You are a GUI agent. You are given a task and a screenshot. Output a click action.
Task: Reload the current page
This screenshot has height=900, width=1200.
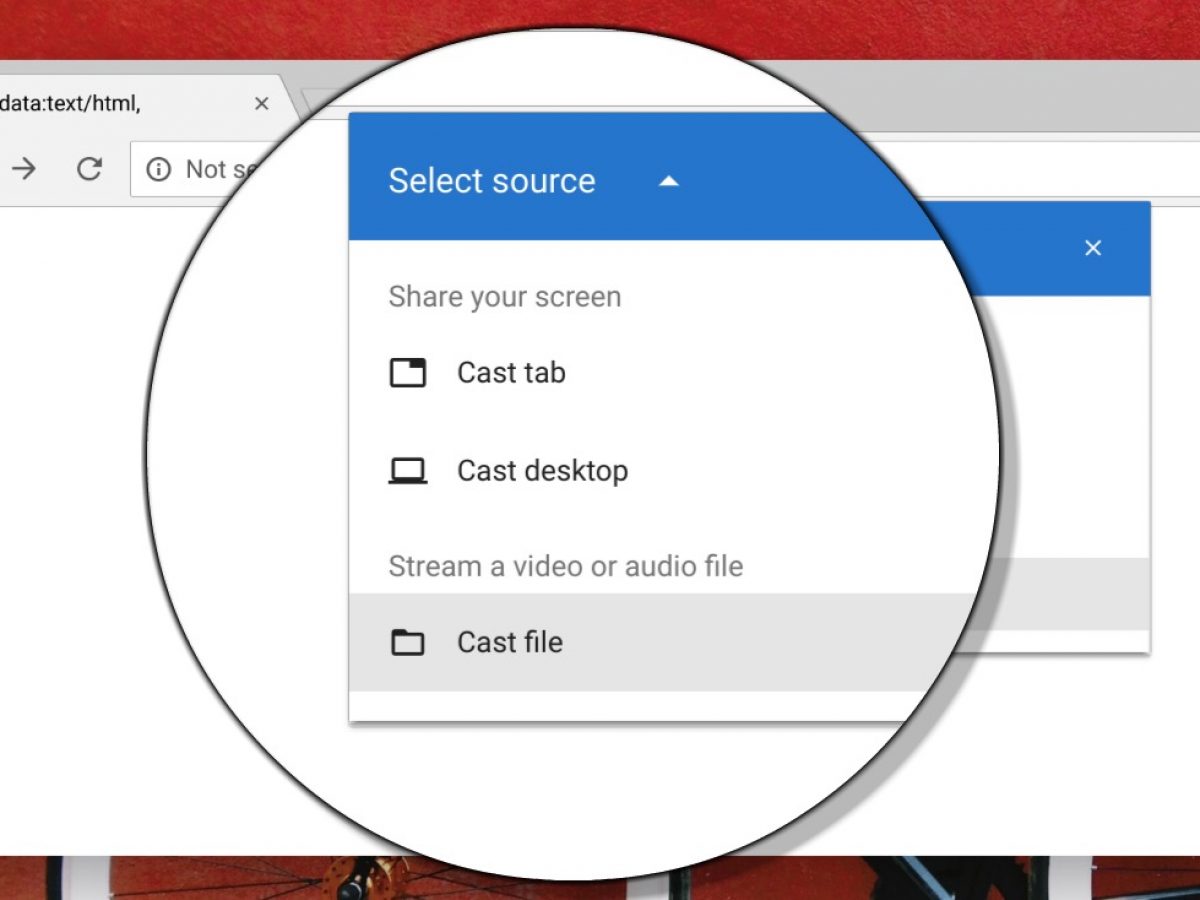coord(90,169)
